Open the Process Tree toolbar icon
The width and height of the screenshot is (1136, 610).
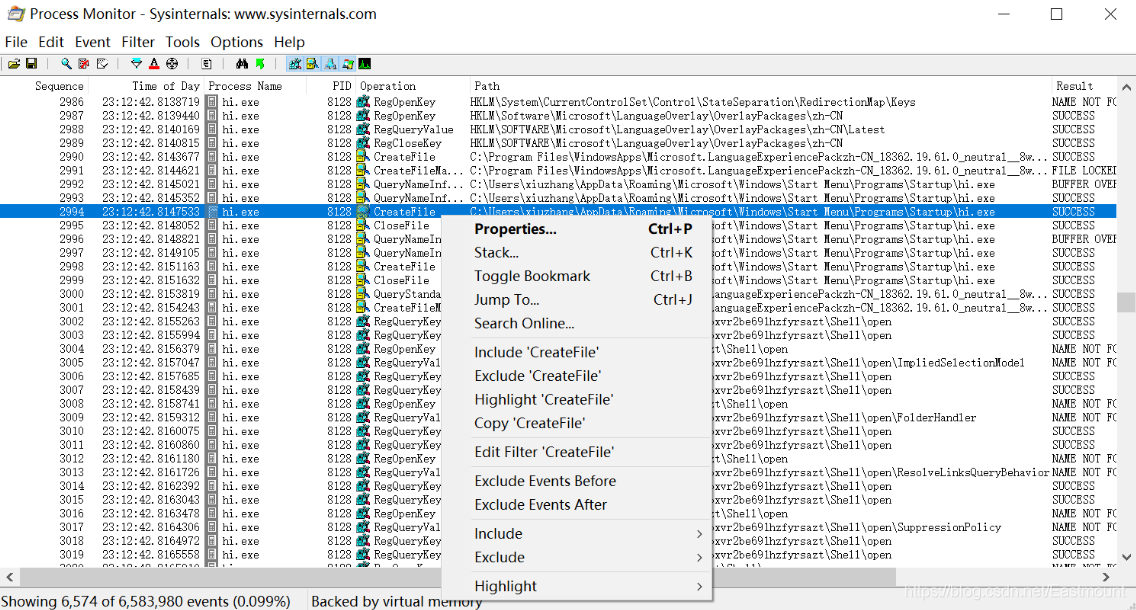[207, 64]
